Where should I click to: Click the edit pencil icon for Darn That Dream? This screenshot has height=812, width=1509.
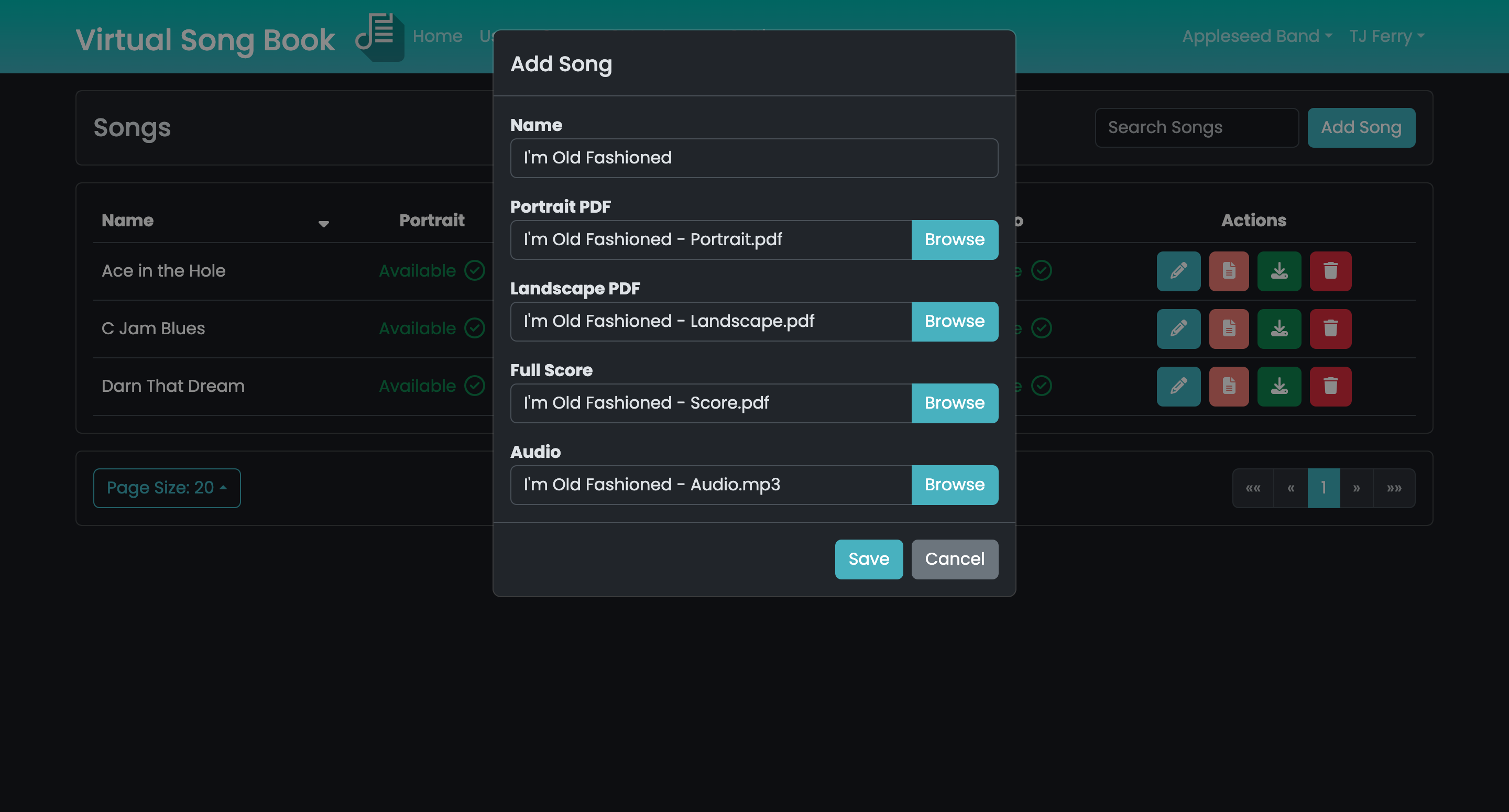click(x=1178, y=386)
